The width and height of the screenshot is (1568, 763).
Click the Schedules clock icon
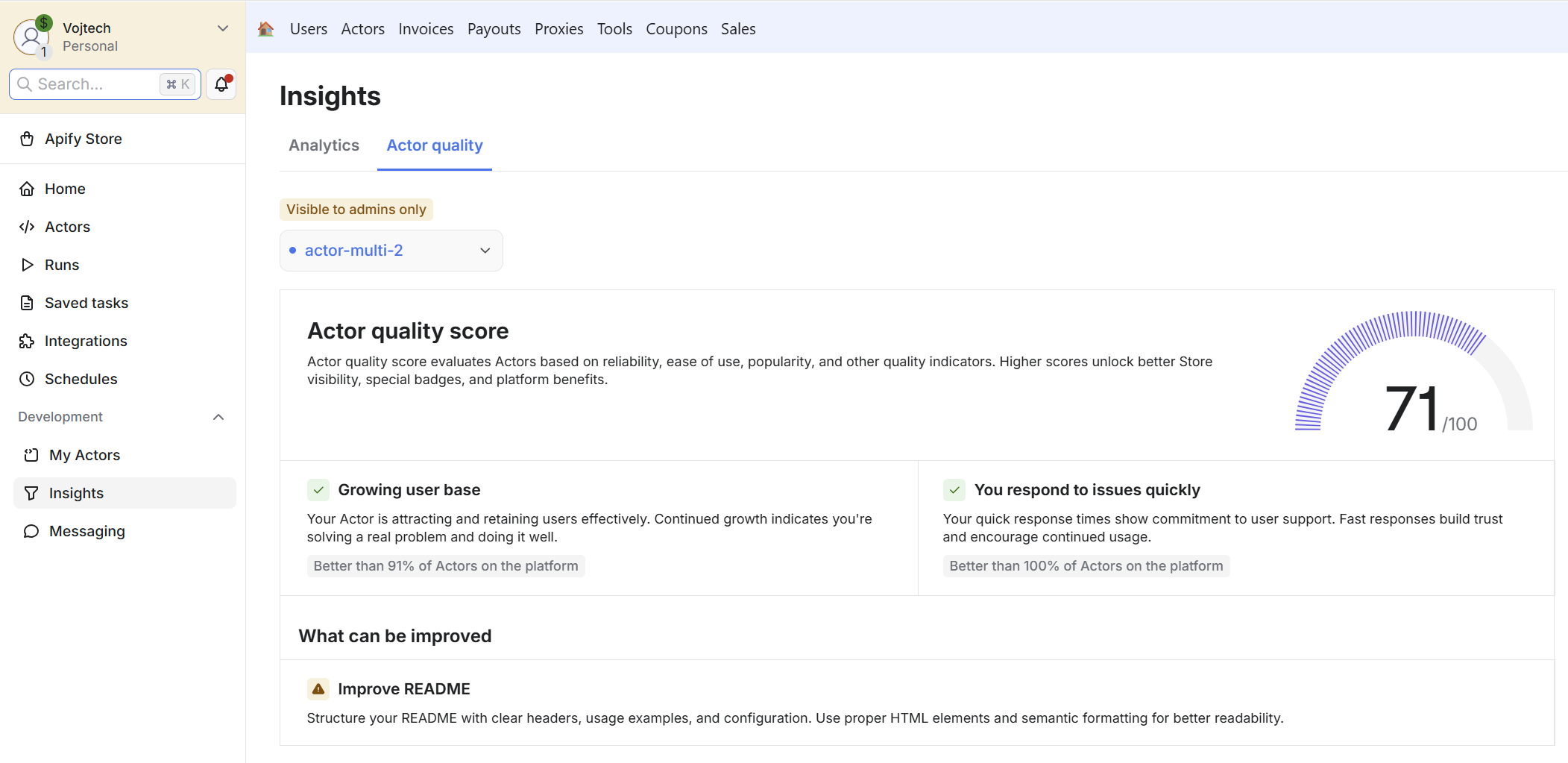tap(27, 379)
